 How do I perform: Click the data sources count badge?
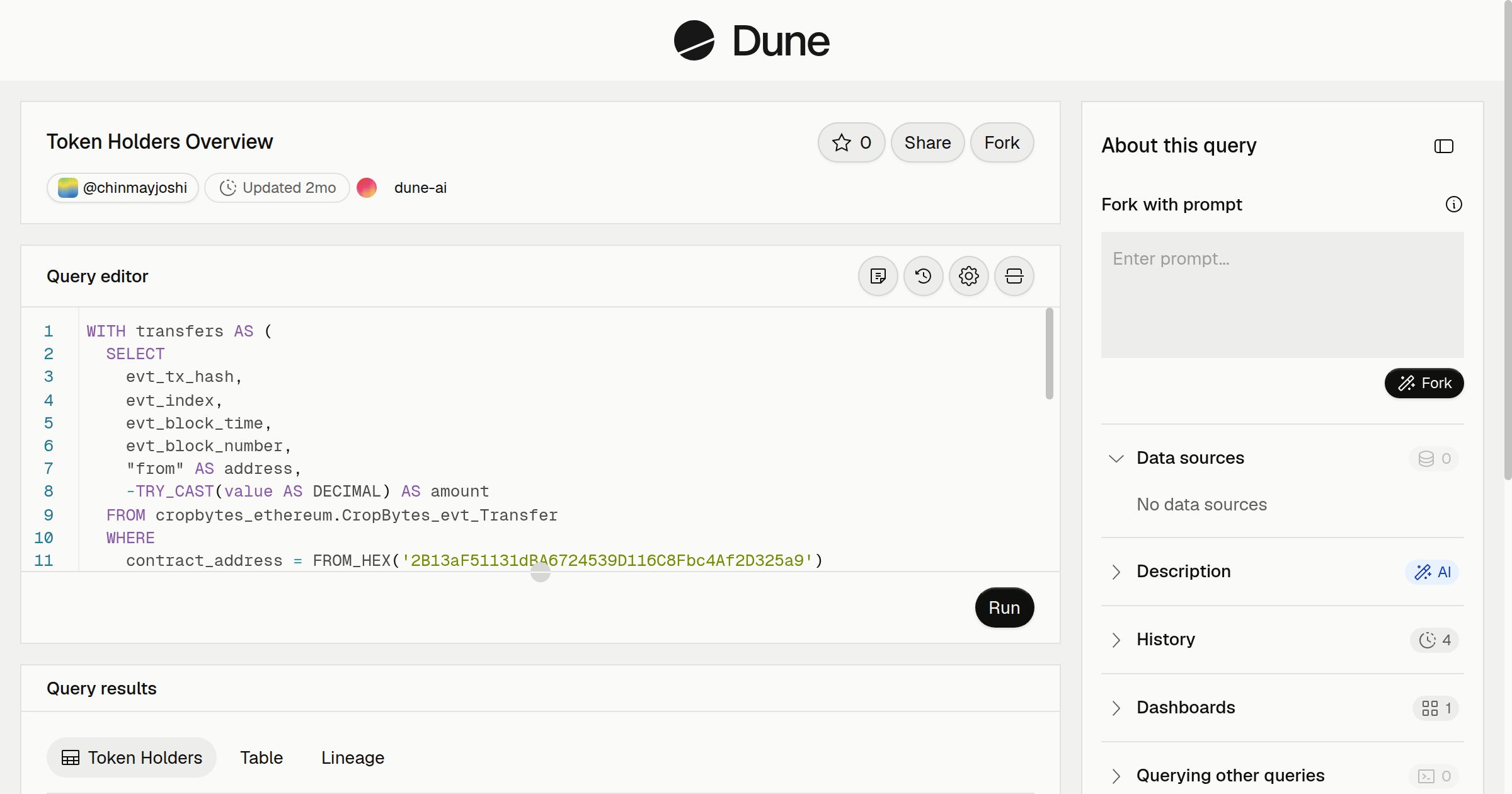click(1434, 459)
